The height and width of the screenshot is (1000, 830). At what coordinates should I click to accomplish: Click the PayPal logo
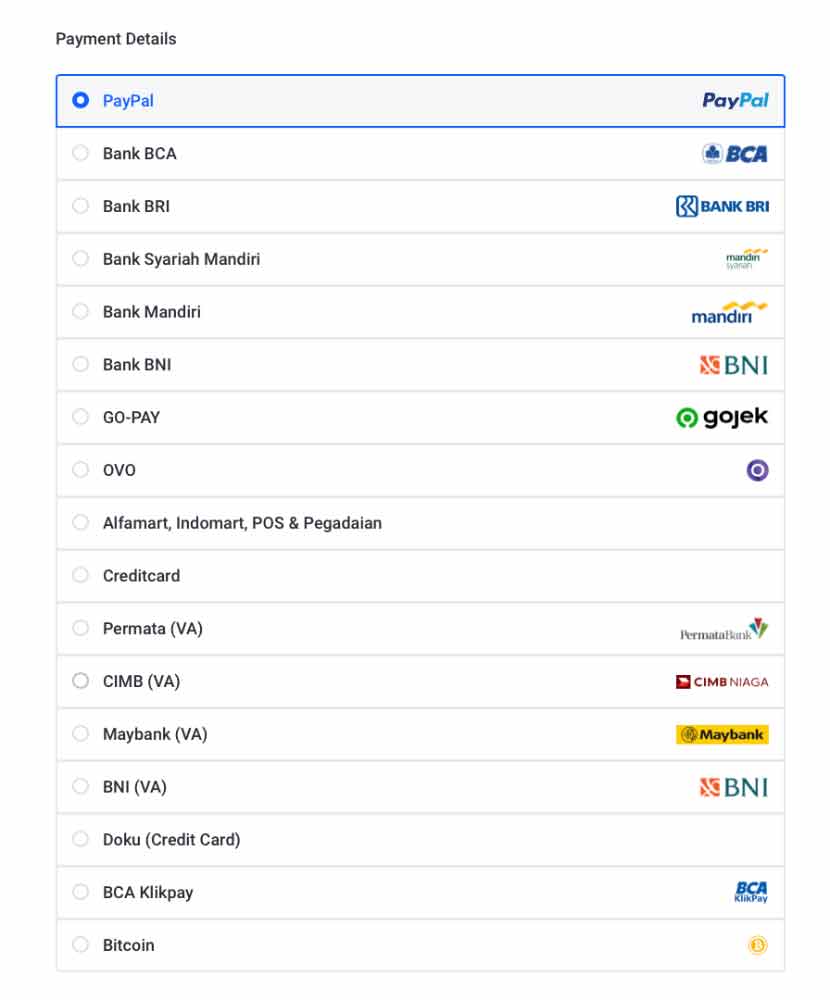click(x=735, y=101)
